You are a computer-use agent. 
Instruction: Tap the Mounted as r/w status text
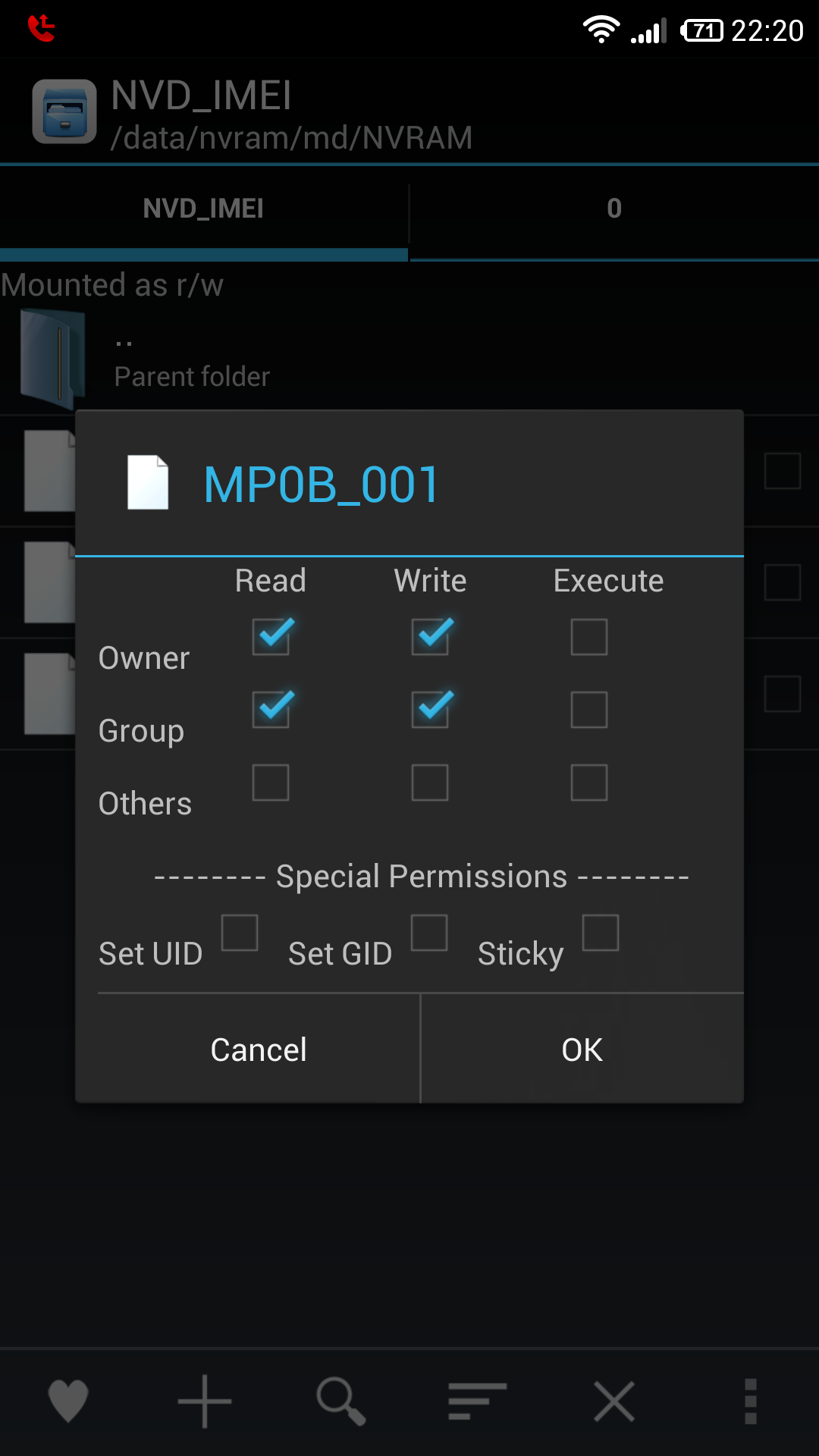tap(112, 285)
